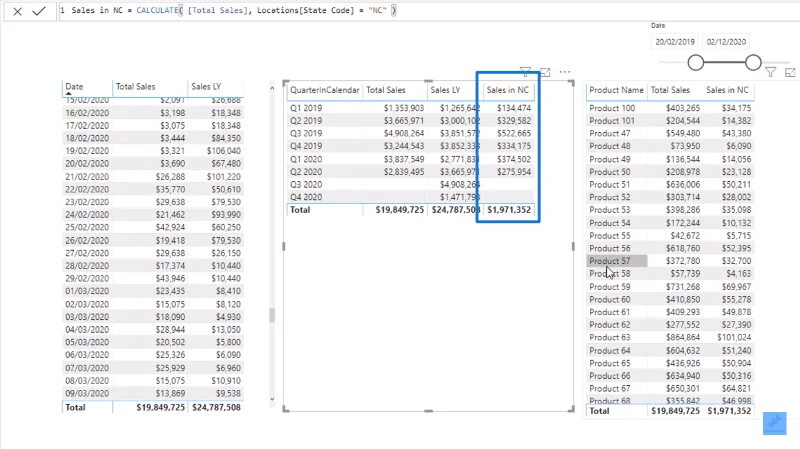This screenshot has width=800, height=449.
Task: Click the $24,787,508 total in date table
Action: tap(216, 407)
